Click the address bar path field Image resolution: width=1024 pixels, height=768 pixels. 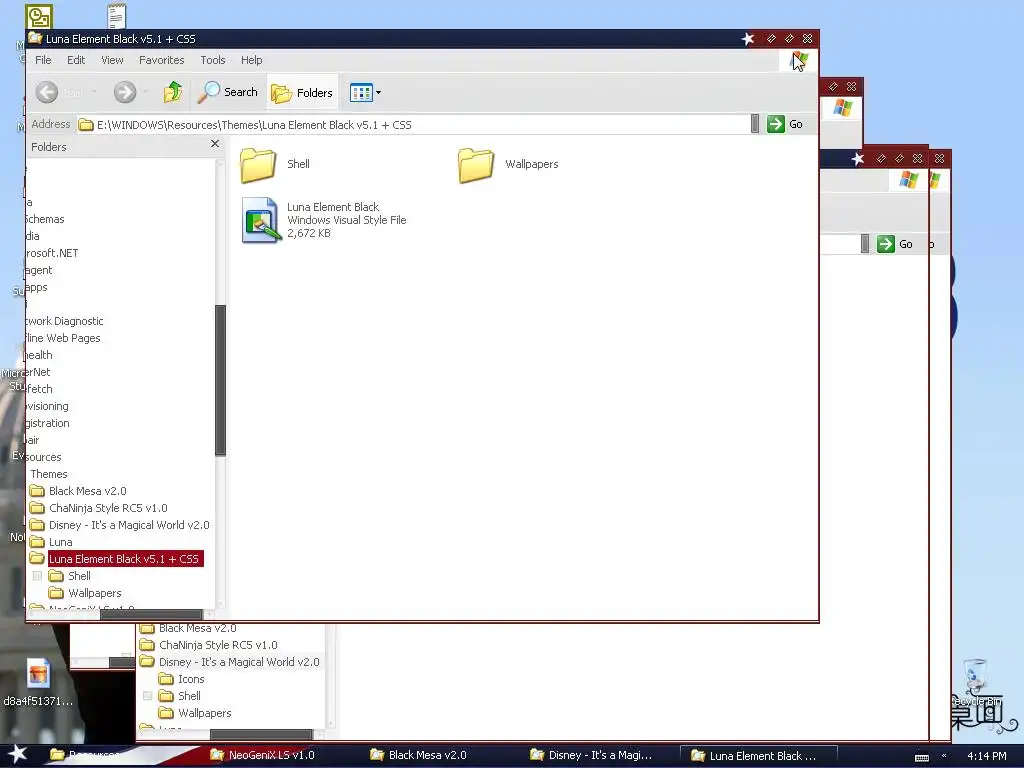(413, 125)
